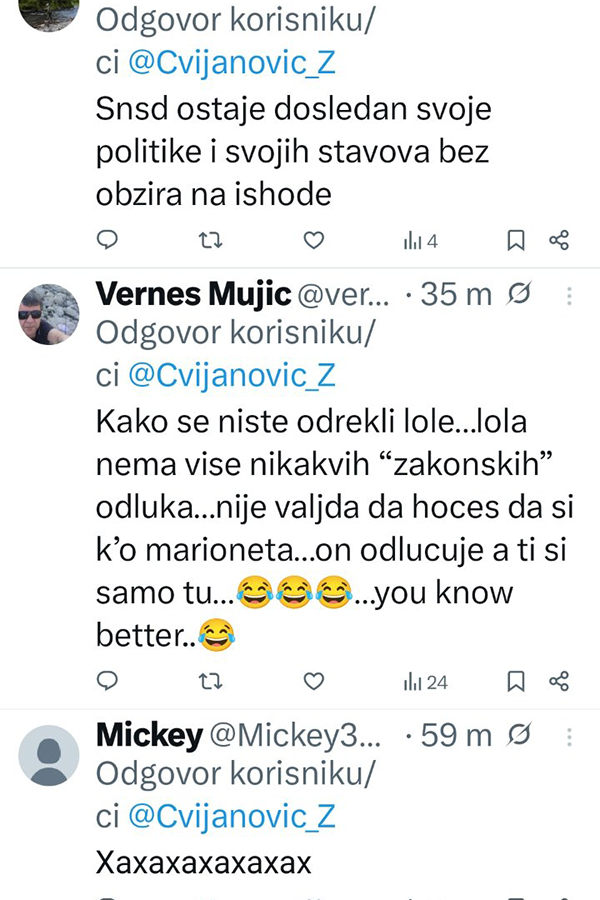Share the Snsd ostaje dosledan tweet
This screenshot has height=900, width=600.
(x=559, y=240)
